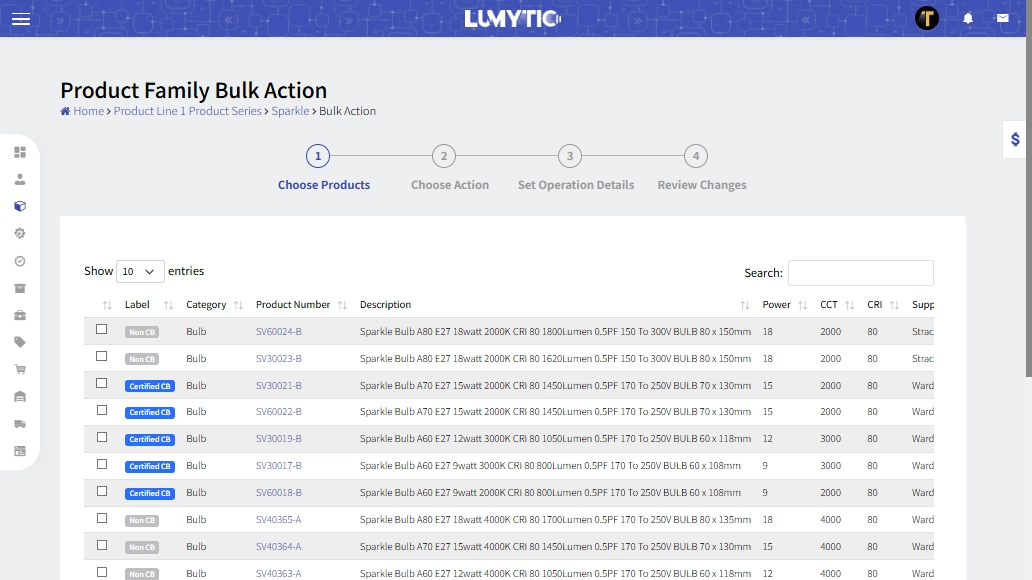Click the Non CB badge for SV40364-A
The height and width of the screenshot is (580, 1032).
tap(142, 548)
